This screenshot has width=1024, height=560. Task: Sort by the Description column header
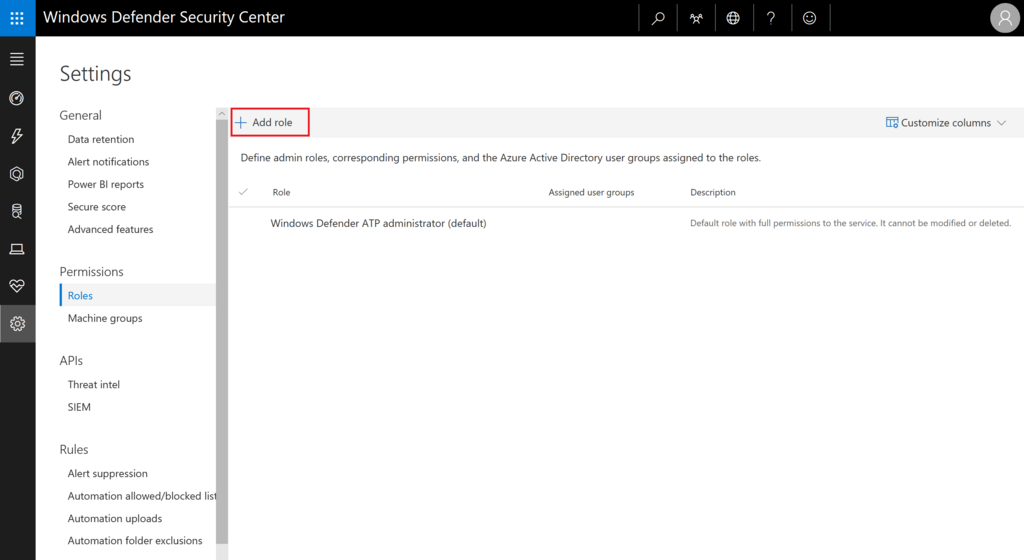(712, 193)
